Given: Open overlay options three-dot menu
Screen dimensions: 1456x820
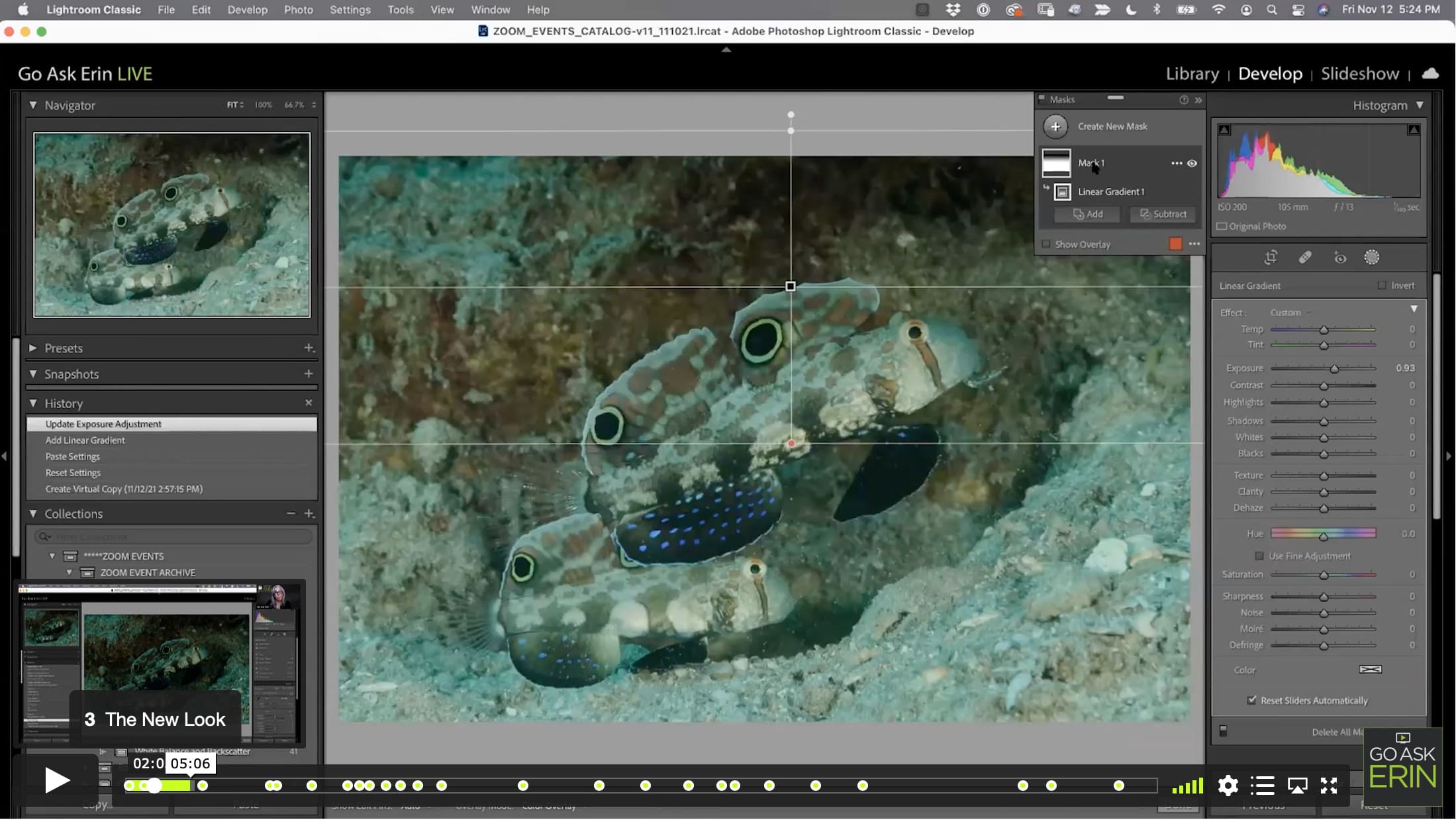Looking at the screenshot, I should [x=1194, y=244].
